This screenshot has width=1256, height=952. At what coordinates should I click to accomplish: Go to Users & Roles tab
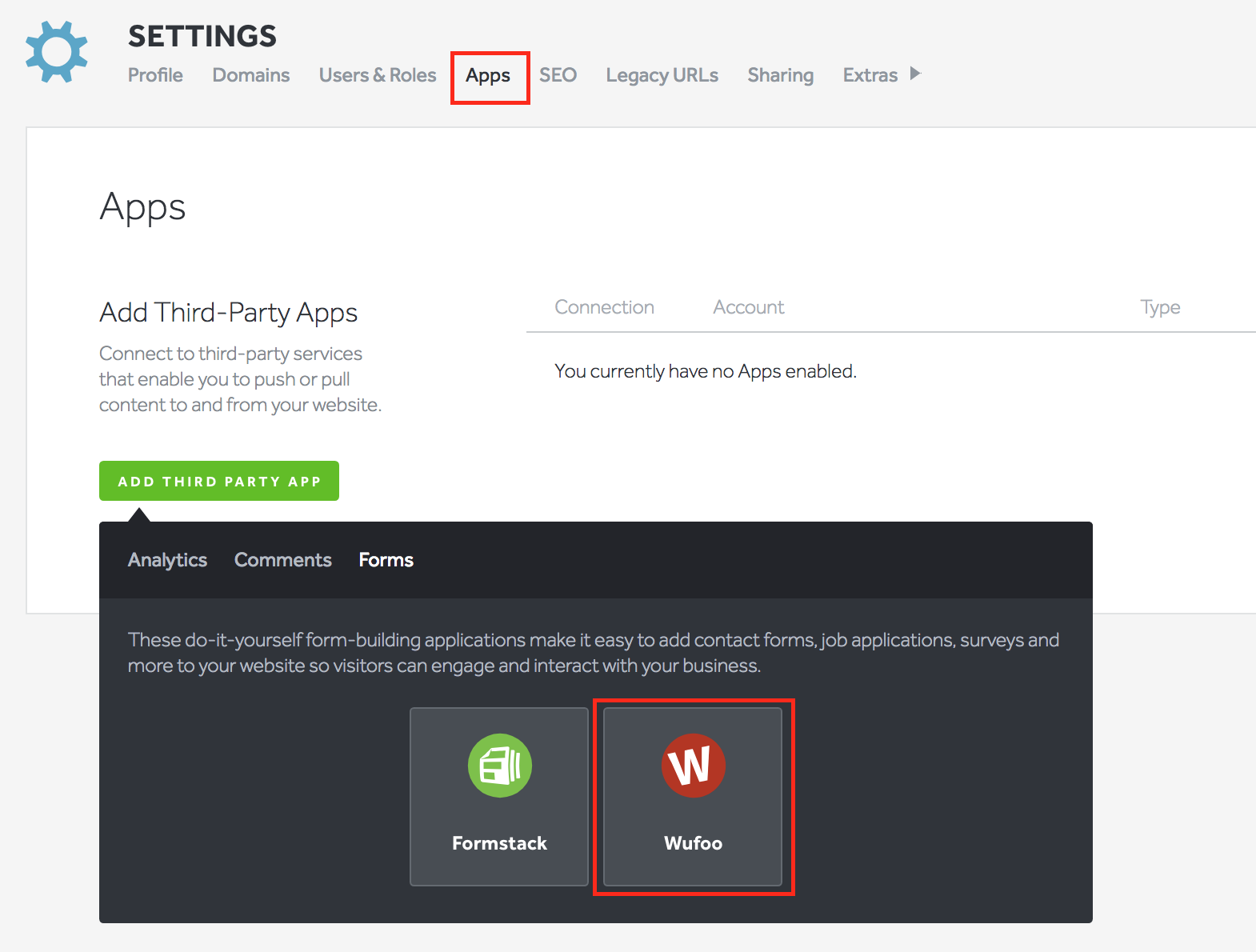click(x=377, y=75)
